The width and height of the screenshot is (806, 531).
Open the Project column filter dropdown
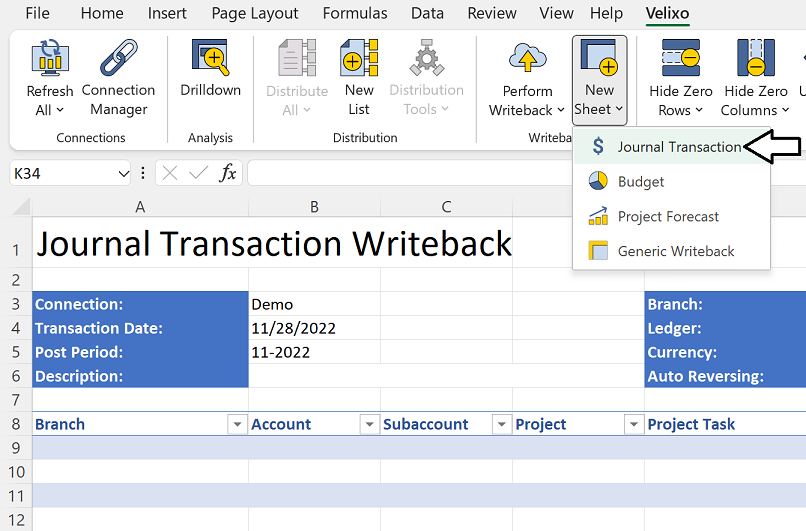tap(633, 424)
